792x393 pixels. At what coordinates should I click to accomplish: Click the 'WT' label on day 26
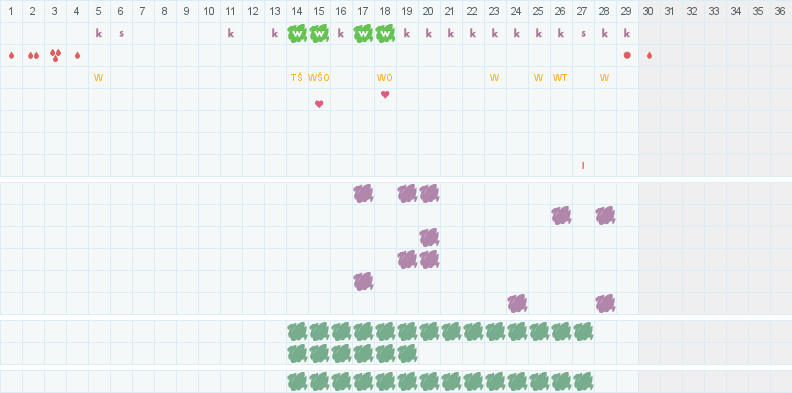[560, 78]
